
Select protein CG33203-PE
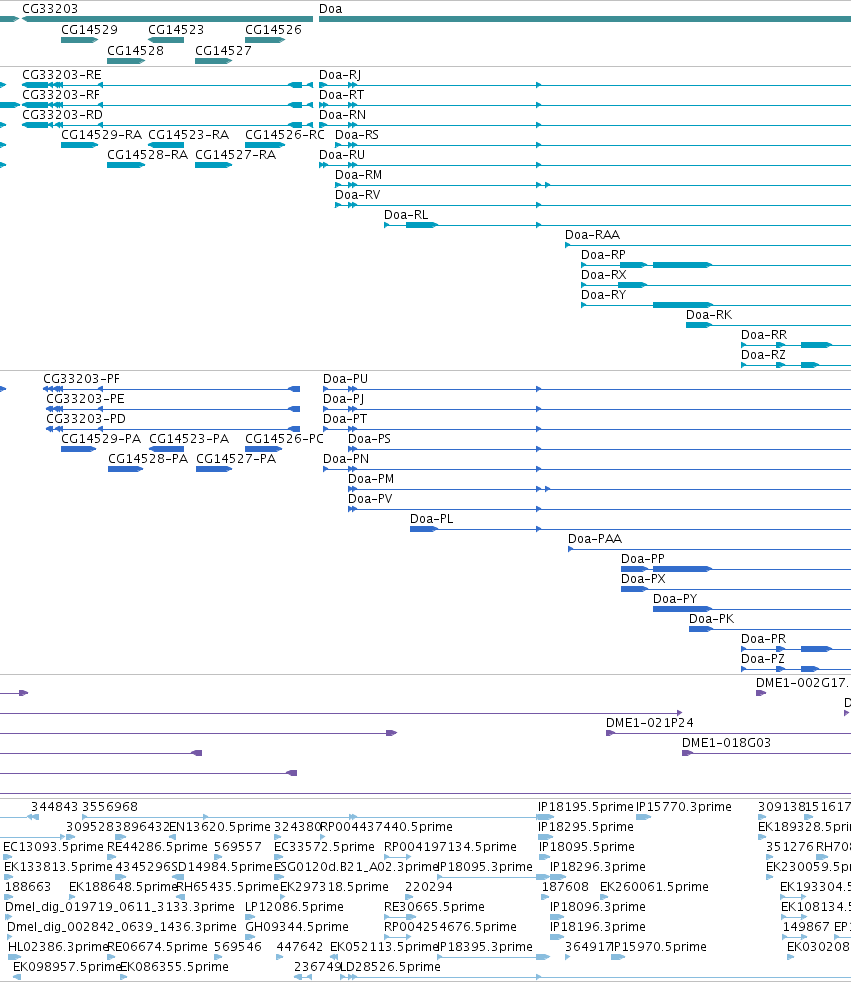pyautogui.click(x=85, y=399)
